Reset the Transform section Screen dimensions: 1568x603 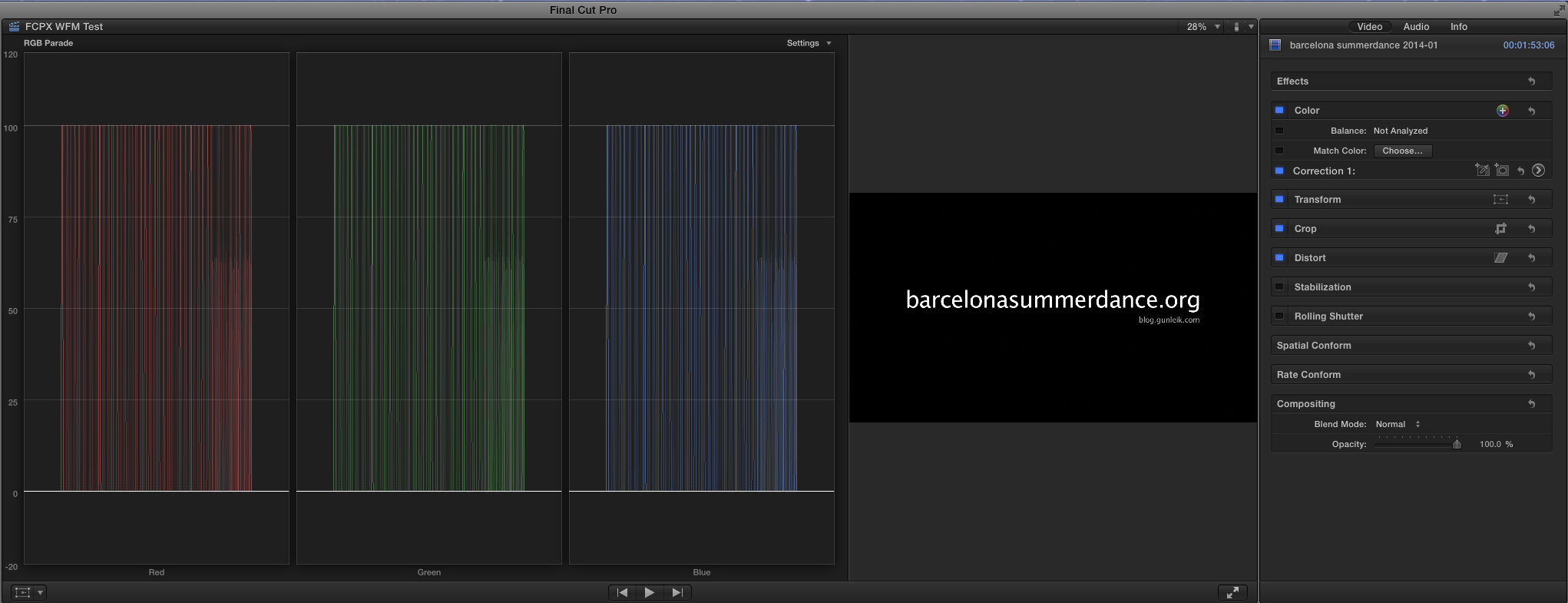click(x=1531, y=200)
